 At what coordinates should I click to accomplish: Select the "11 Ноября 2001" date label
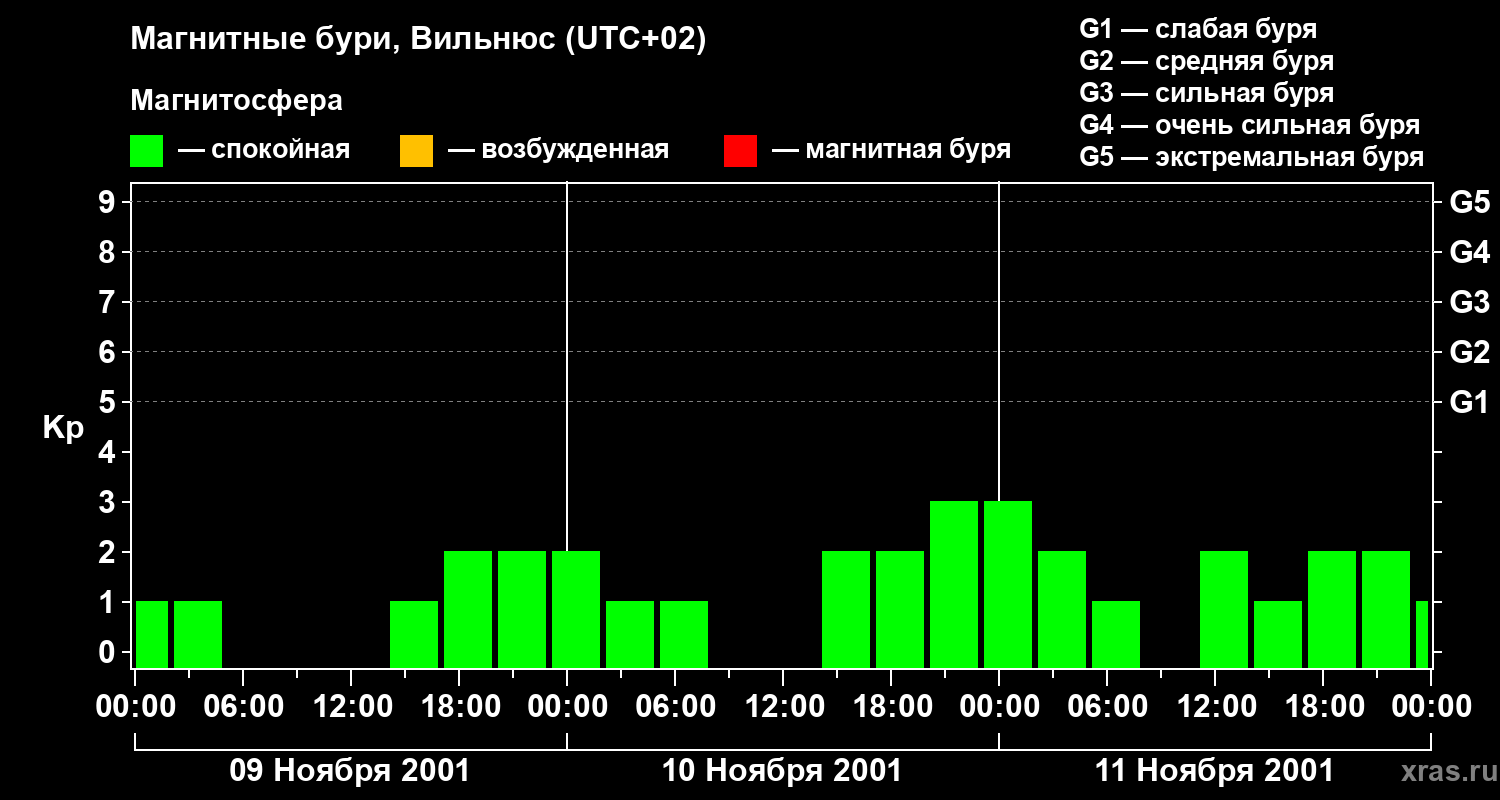coord(1214,771)
